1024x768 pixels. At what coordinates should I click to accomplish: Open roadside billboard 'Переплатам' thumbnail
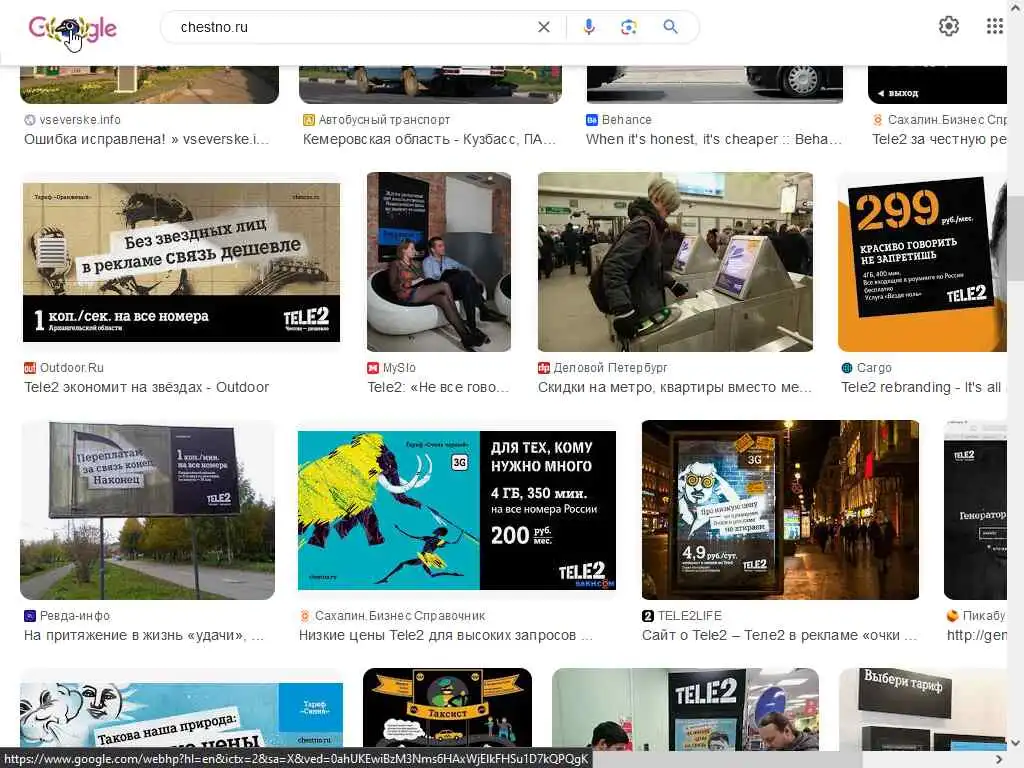pyautogui.click(x=148, y=510)
